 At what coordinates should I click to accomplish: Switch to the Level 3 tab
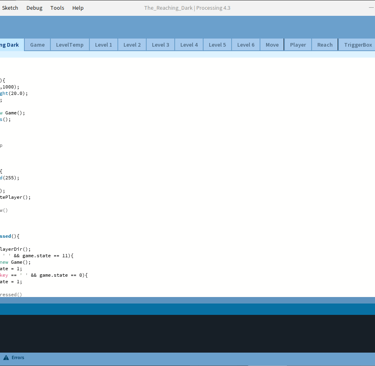tap(160, 45)
